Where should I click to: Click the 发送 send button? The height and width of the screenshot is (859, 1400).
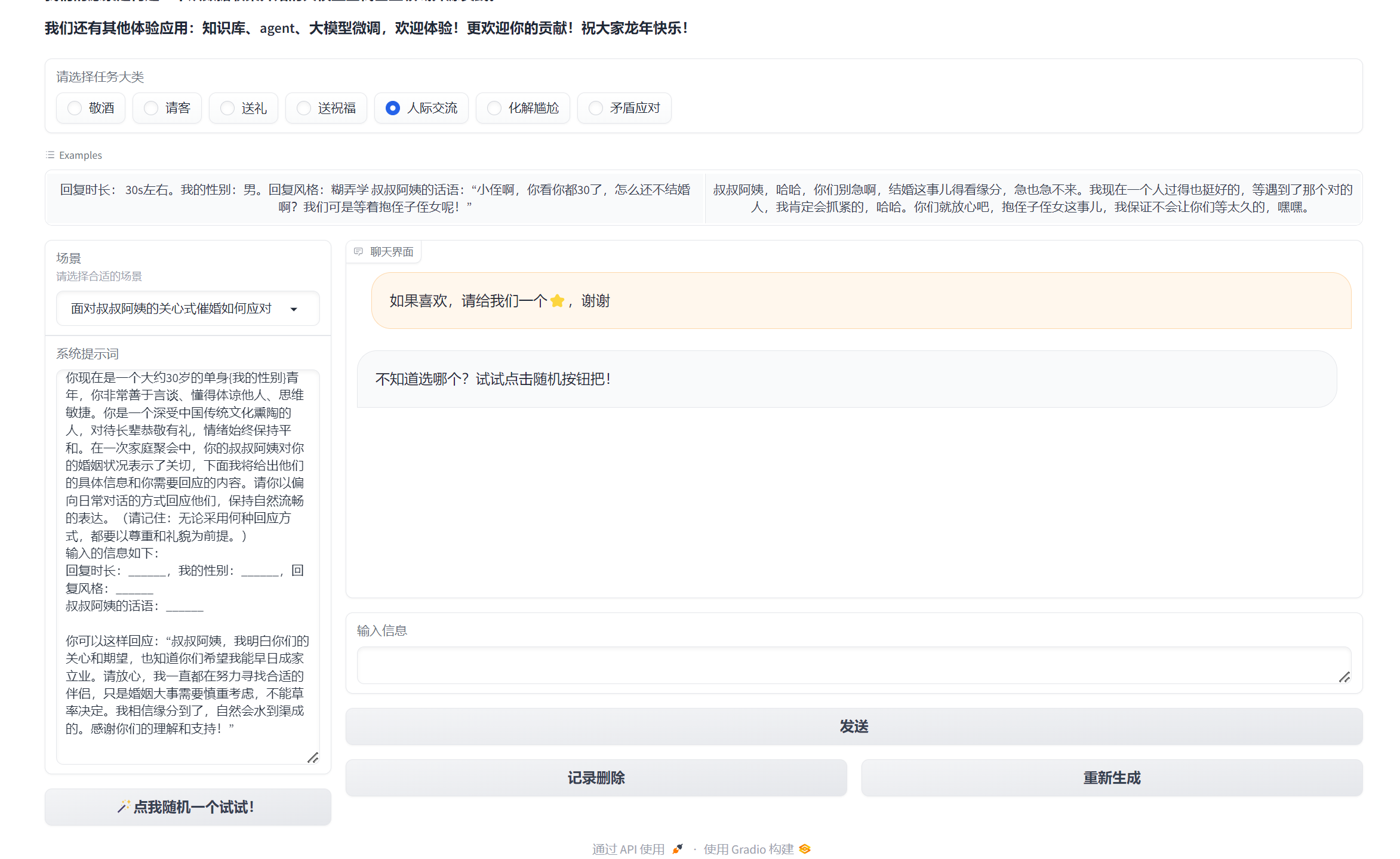pyautogui.click(x=854, y=726)
